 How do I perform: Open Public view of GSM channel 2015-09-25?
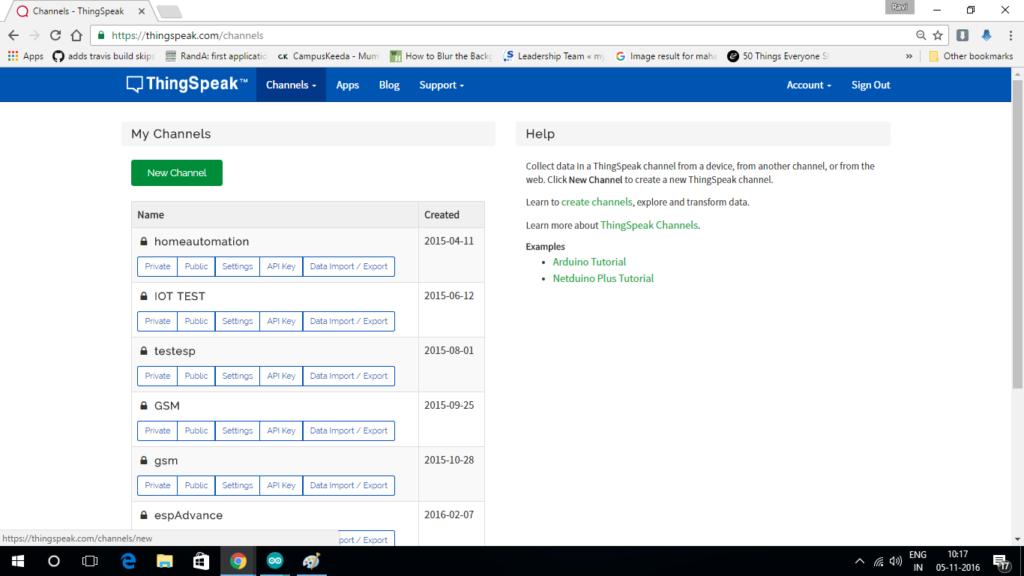click(x=196, y=431)
